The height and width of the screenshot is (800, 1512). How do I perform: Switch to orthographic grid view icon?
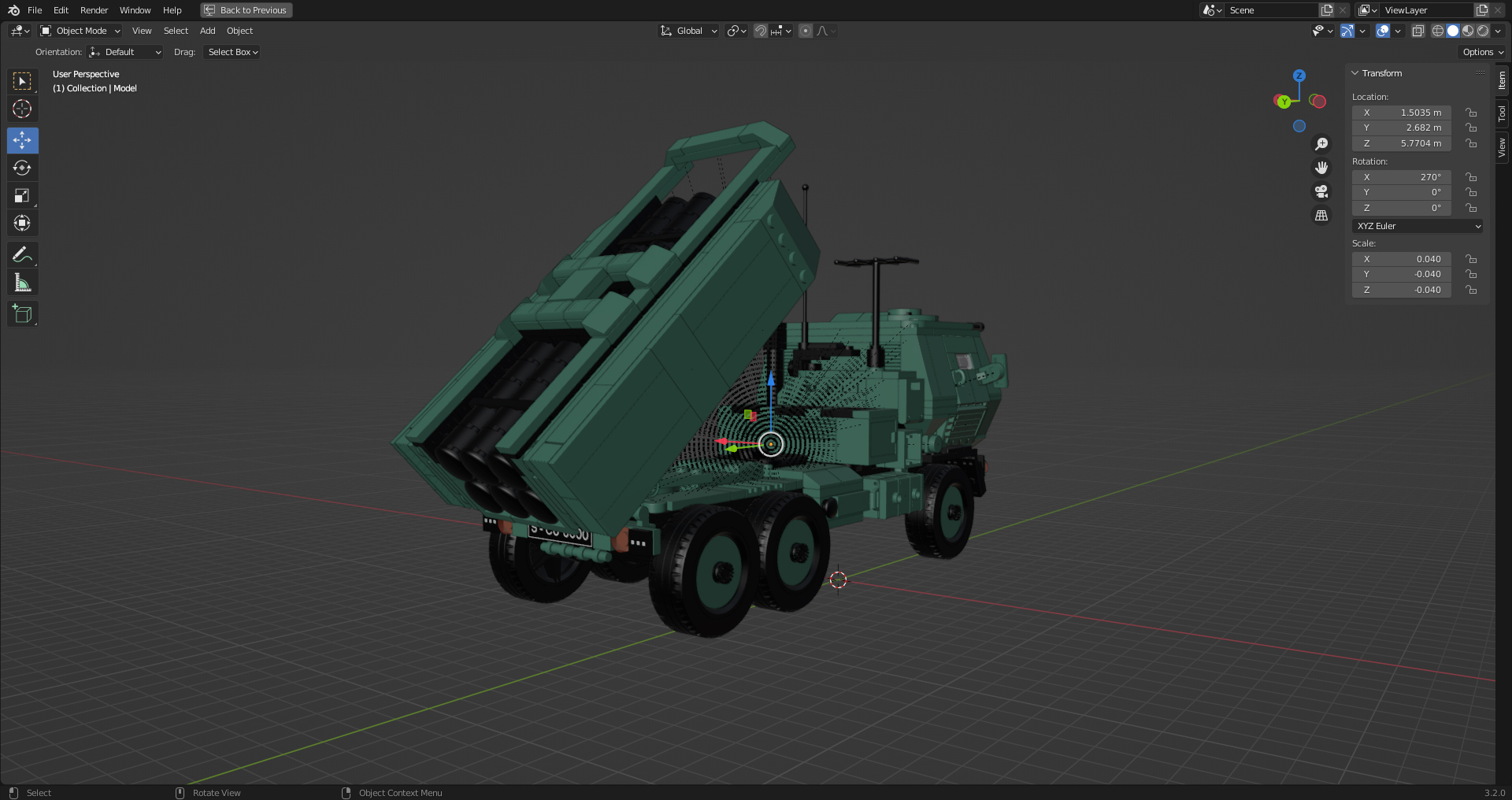point(1321,215)
